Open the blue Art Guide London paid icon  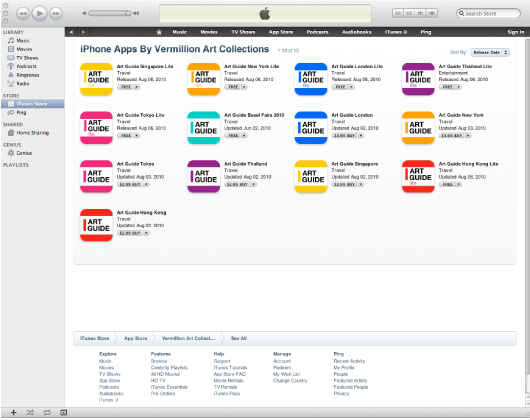311,128
